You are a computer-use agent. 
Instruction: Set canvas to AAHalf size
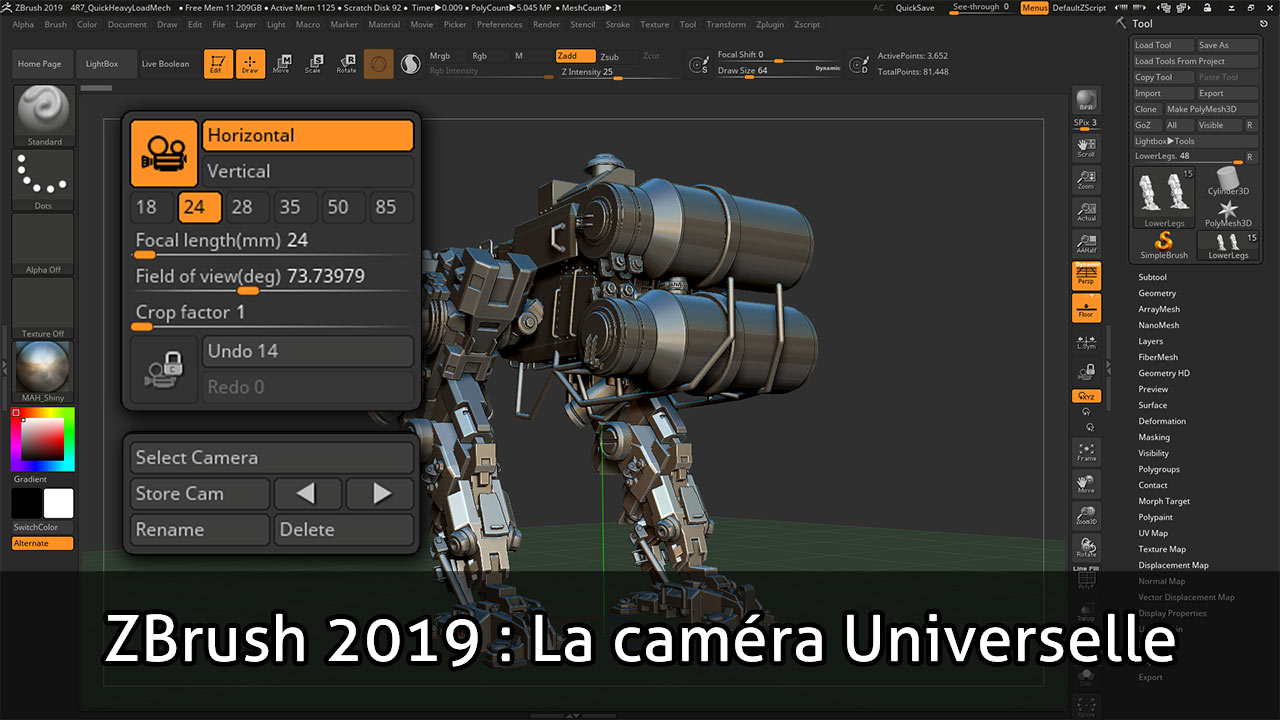[1086, 243]
